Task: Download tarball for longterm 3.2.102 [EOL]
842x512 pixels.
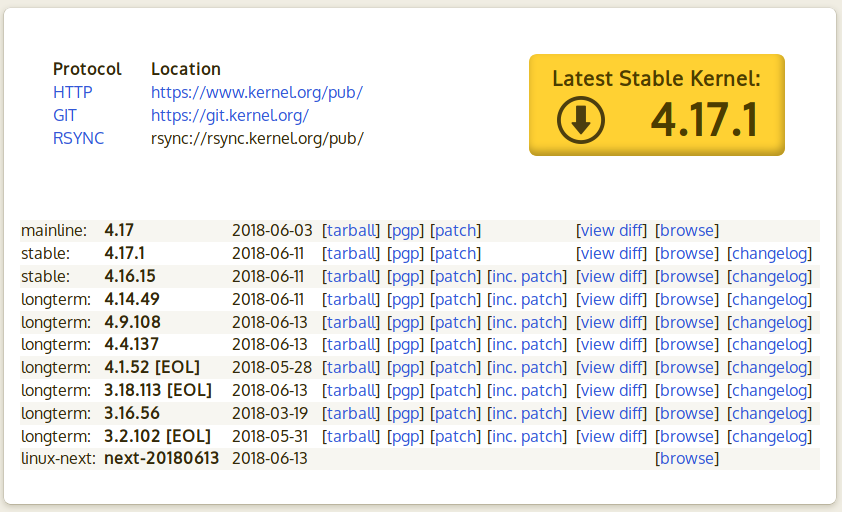Action: click(x=351, y=437)
